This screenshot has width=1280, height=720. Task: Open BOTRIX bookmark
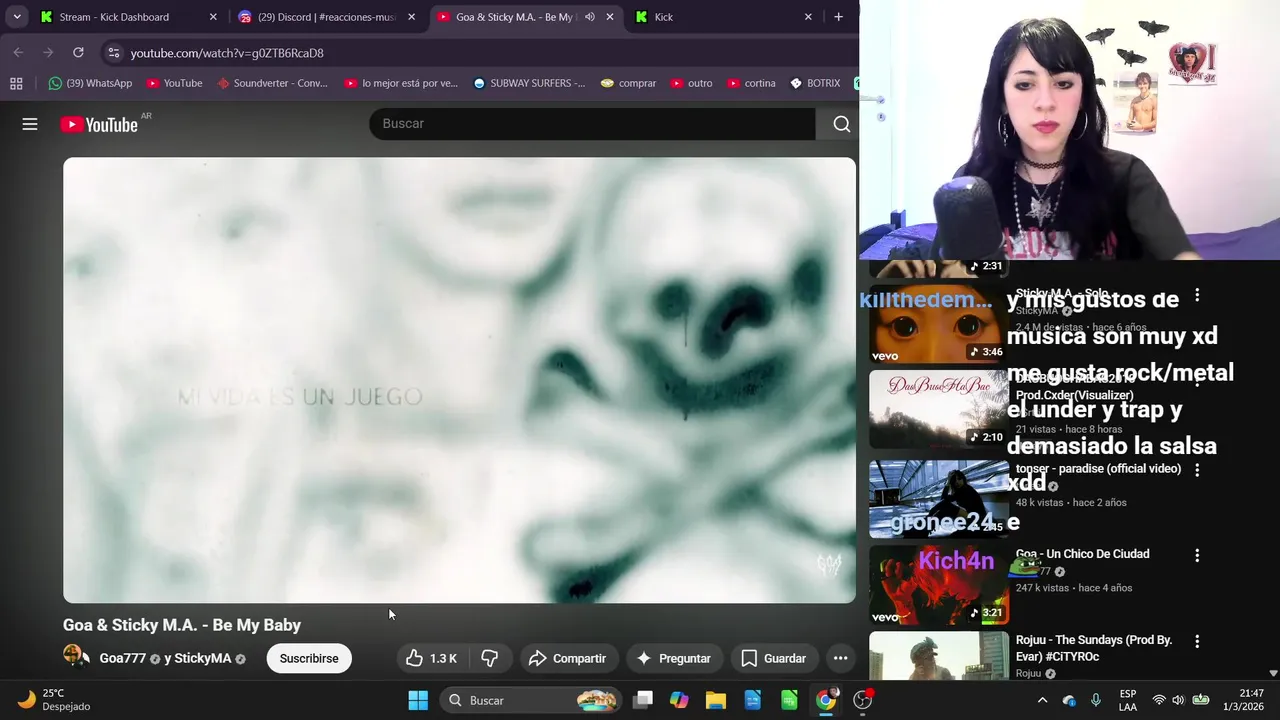pyautogui.click(x=816, y=83)
